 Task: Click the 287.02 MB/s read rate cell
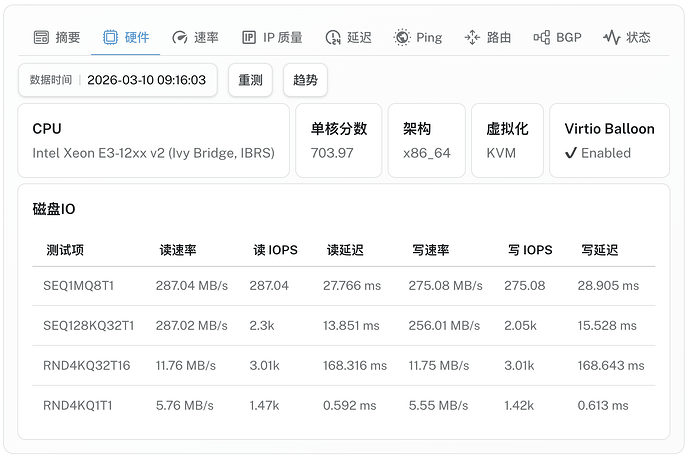[192, 326]
